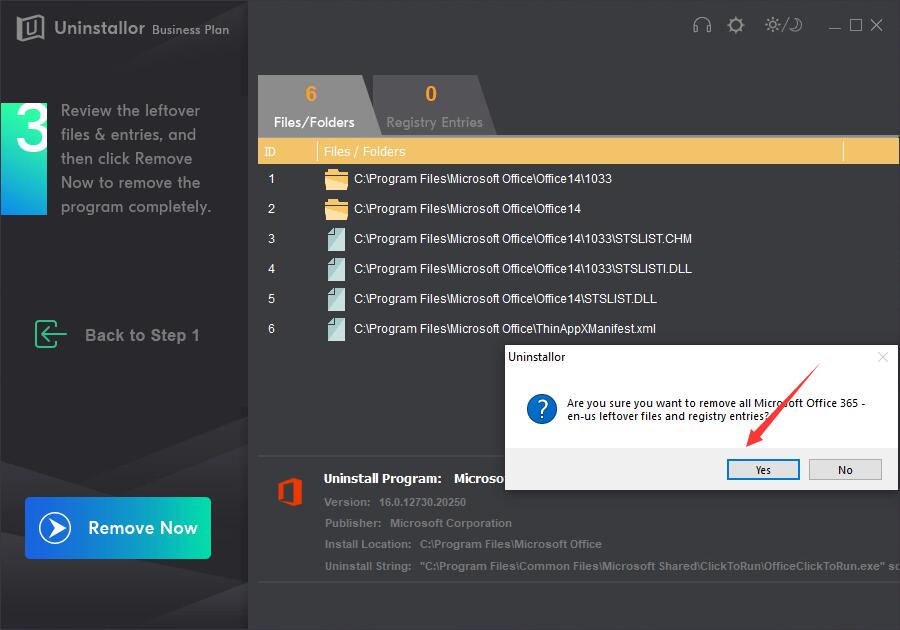Click the Uninstallor logo icon

tap(30, 27)
